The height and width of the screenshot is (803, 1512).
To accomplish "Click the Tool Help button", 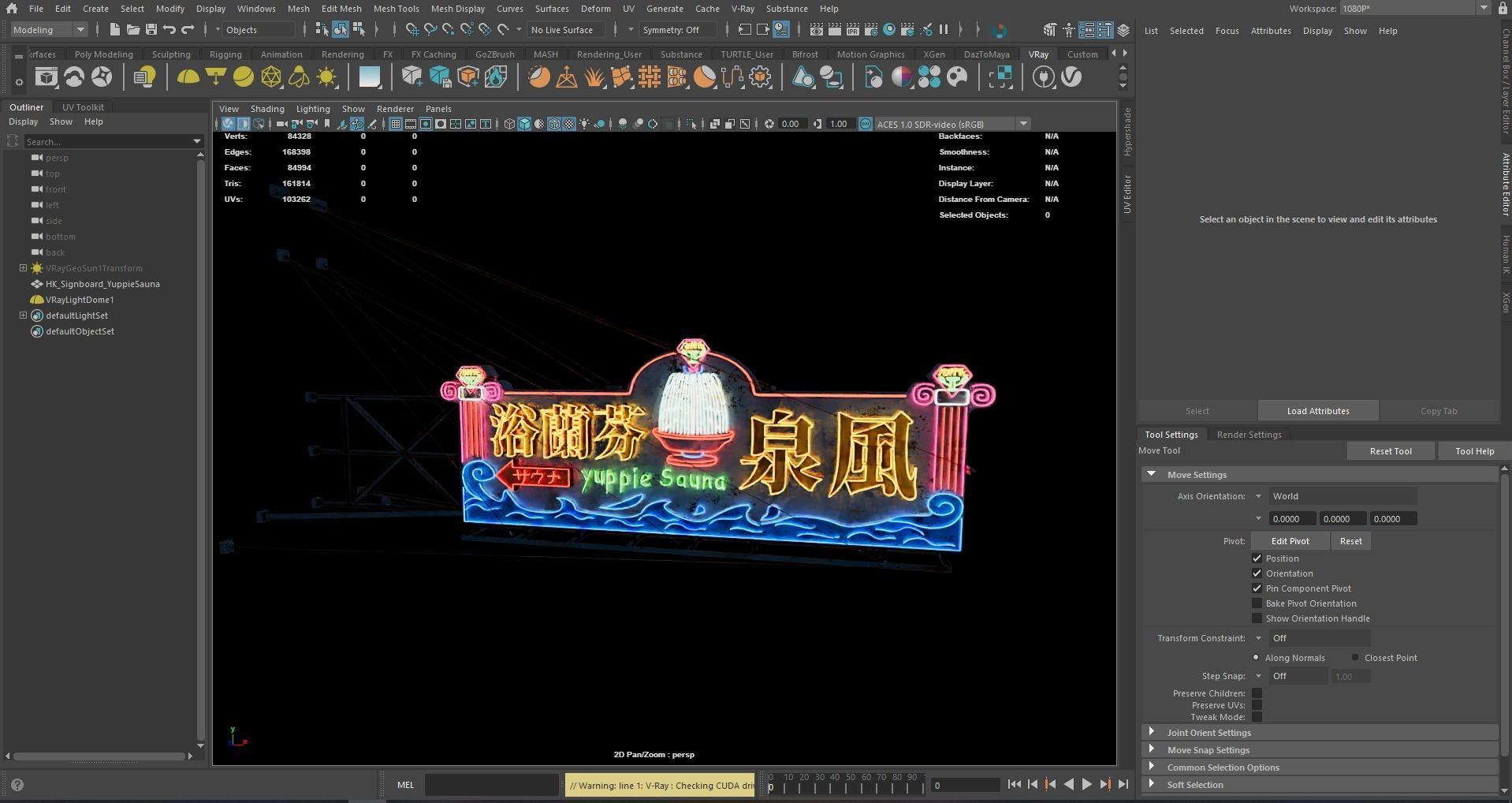I will click(1474, 451).
